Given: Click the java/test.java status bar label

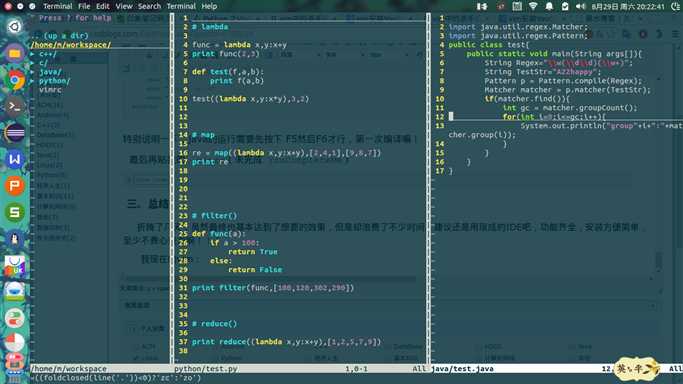Looking at the screenshot, I should pos(462,369).
